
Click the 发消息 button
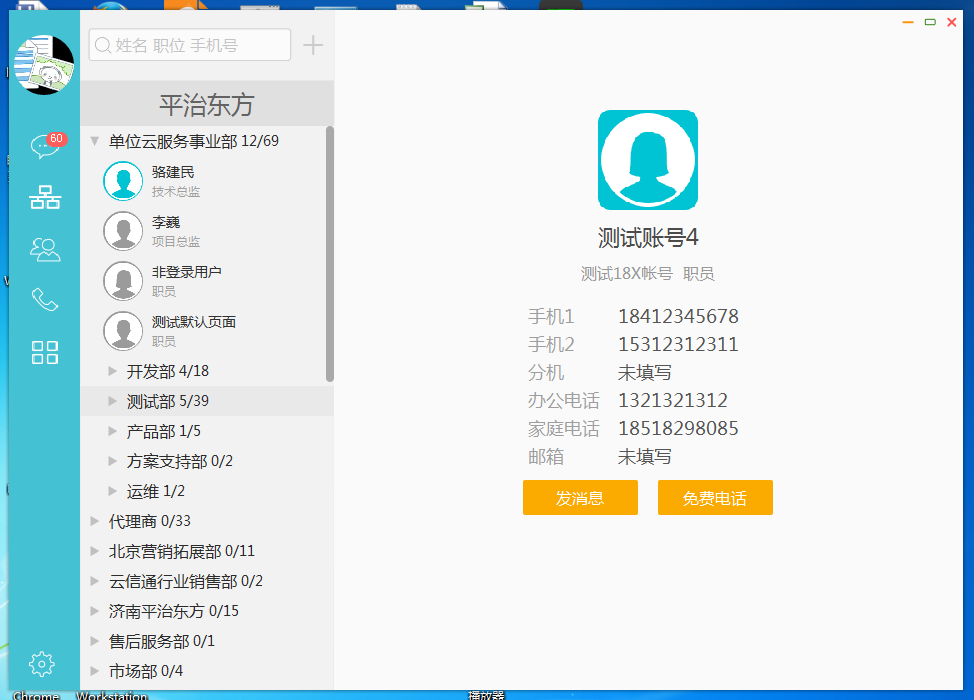click(580, 497)
